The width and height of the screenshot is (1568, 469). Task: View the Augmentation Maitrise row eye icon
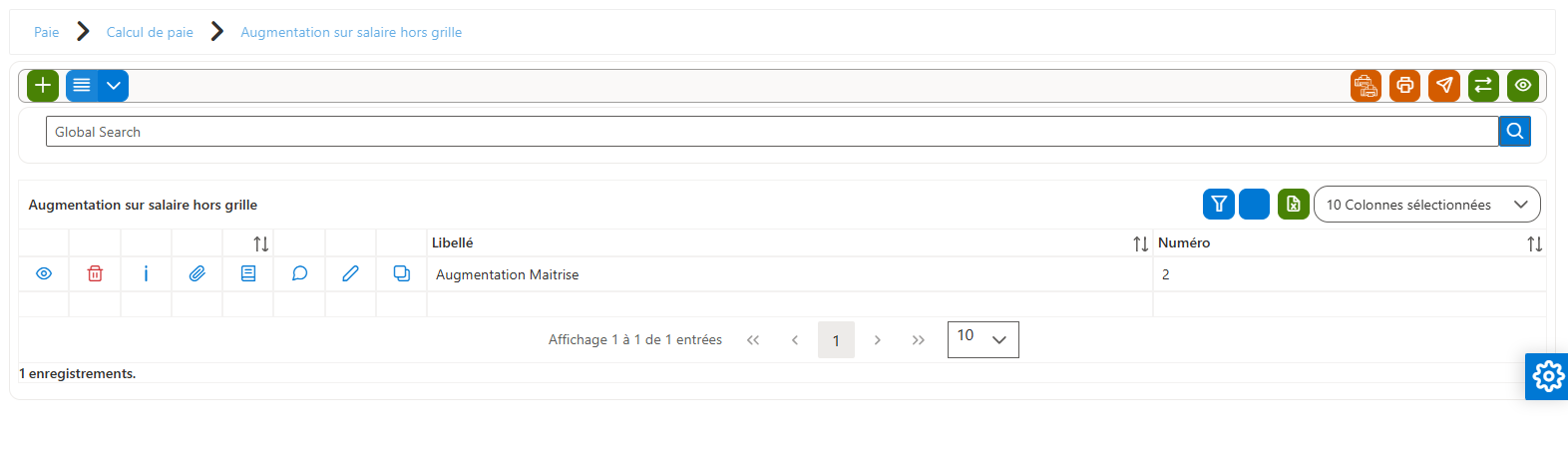point(44,273)
